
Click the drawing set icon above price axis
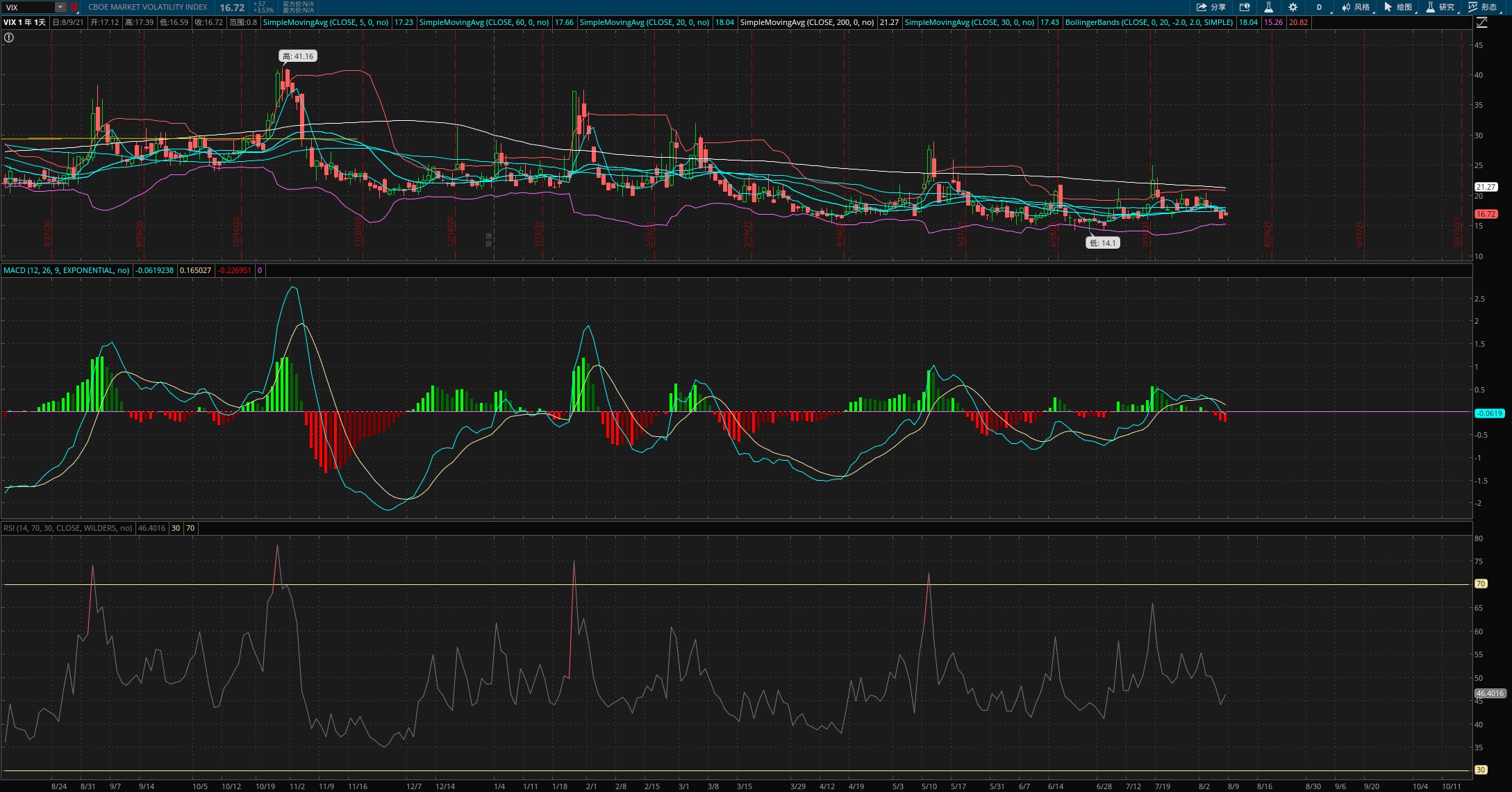click(1481, 23)
